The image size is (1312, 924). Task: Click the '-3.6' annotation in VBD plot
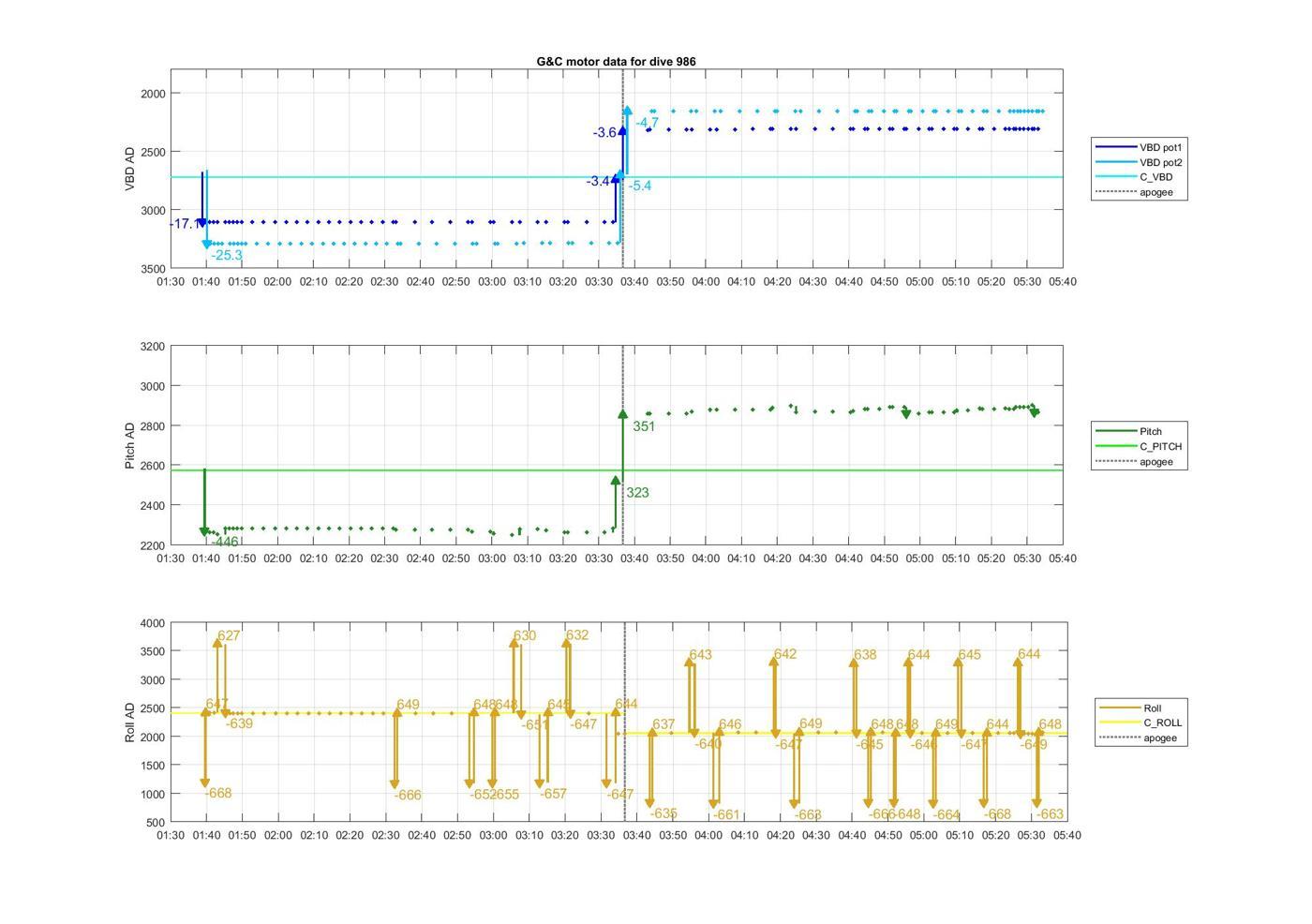coord(604,133)
